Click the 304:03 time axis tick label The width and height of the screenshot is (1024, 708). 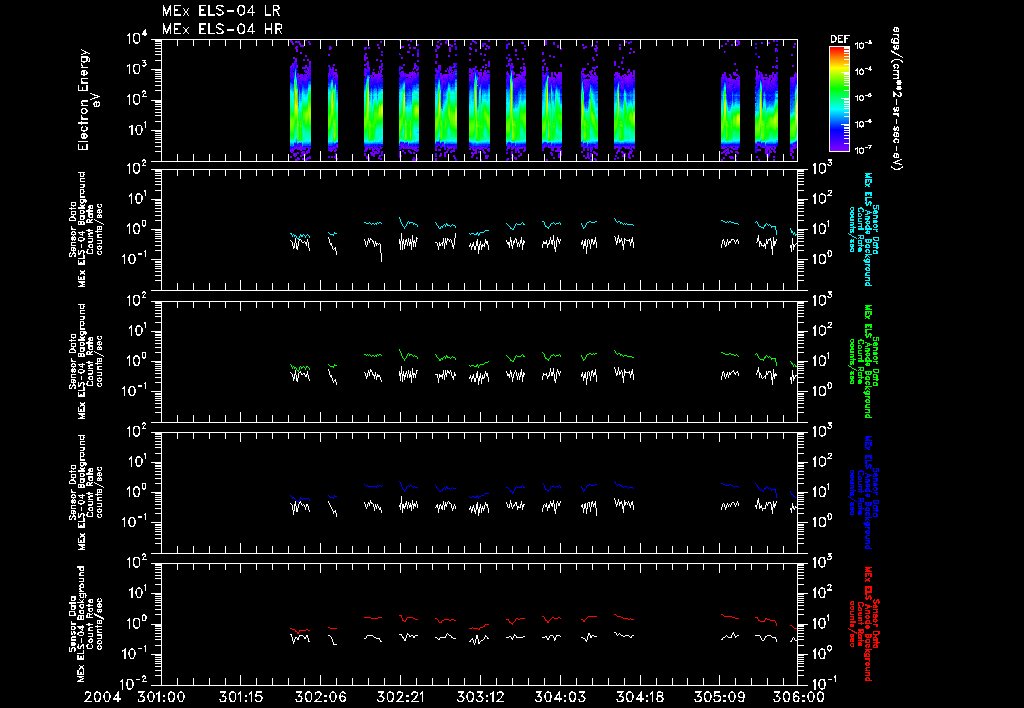click(x=560, y=697)
